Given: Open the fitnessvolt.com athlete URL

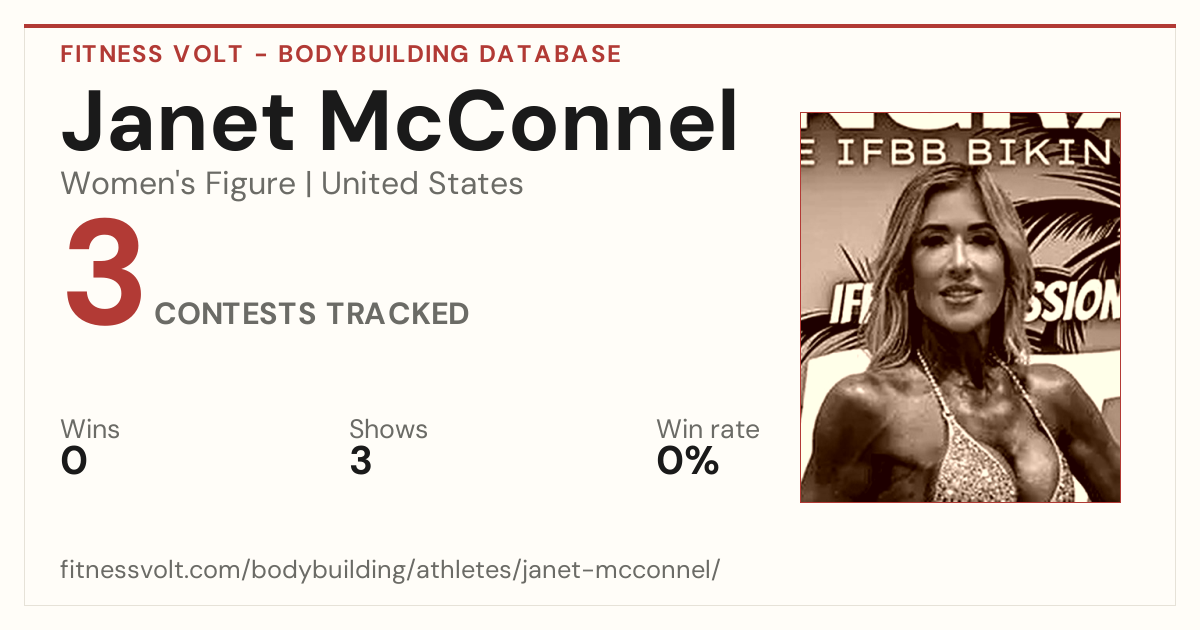Looking at the screenshot, I should point(390,570).
